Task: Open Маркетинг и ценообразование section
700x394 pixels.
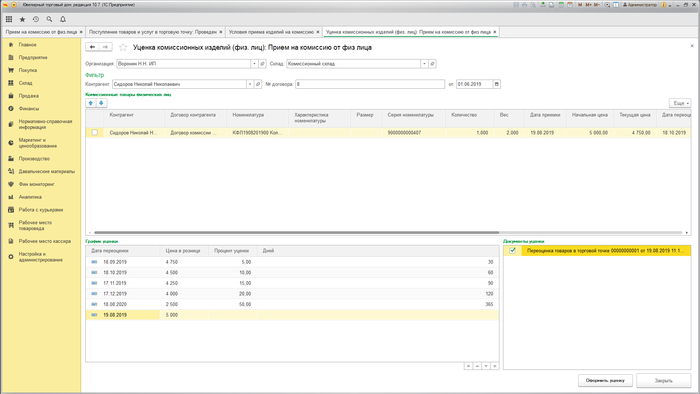Action: (x=38, y=143)
